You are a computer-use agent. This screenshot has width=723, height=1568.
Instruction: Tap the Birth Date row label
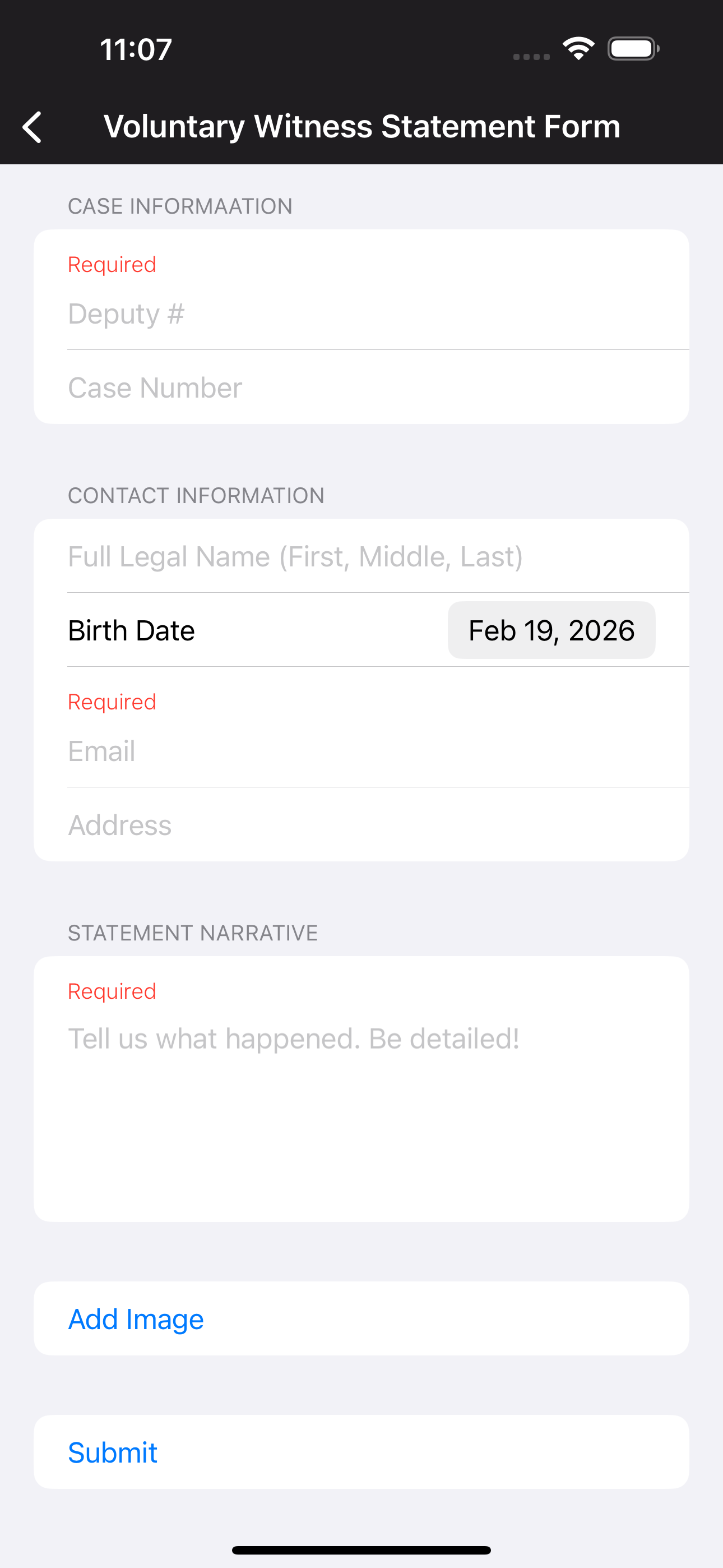pos(132,630)
